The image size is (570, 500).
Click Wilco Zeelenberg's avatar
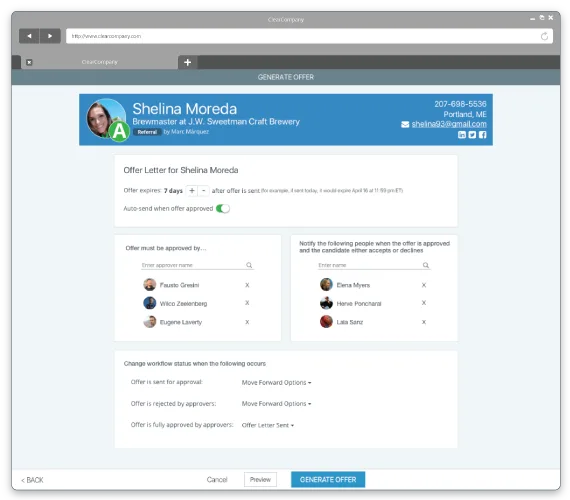pos(149,303)
